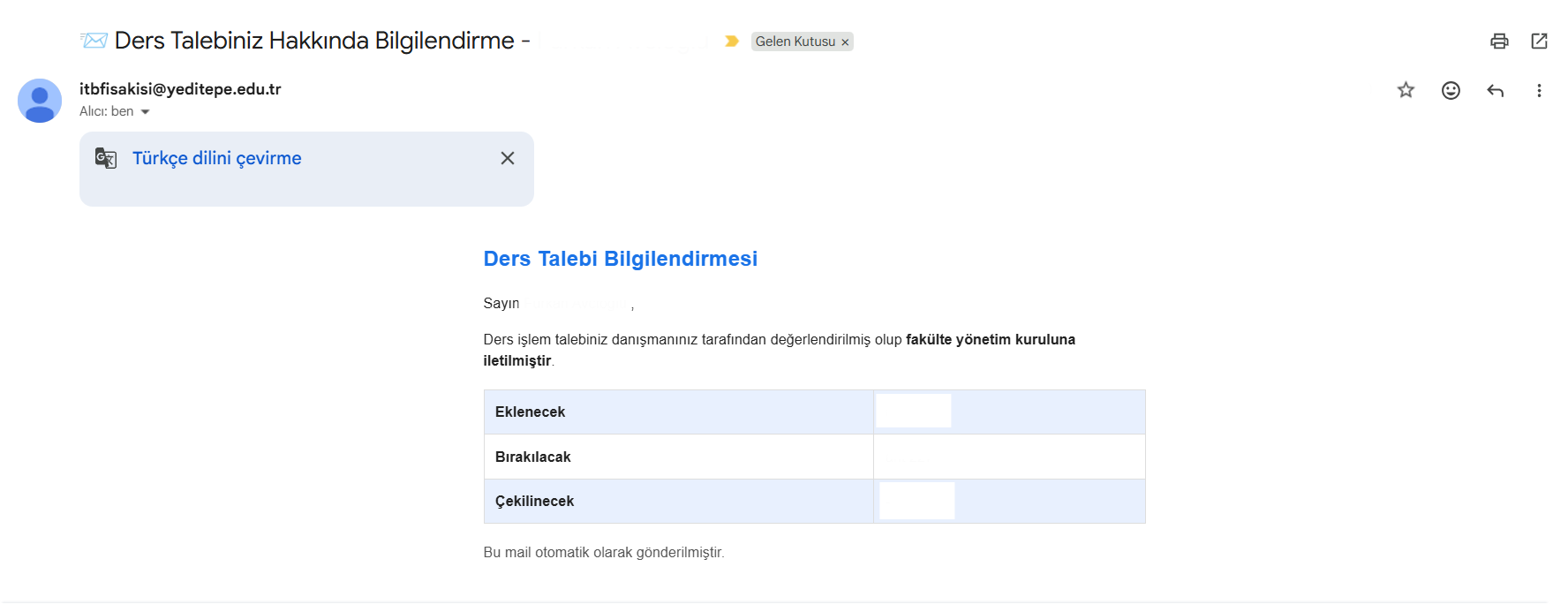Image resolution: width=1568 pixels, height=612 pixels.
Task: Add an emoji reaction to the message
Action: [x=1451, y=90]
